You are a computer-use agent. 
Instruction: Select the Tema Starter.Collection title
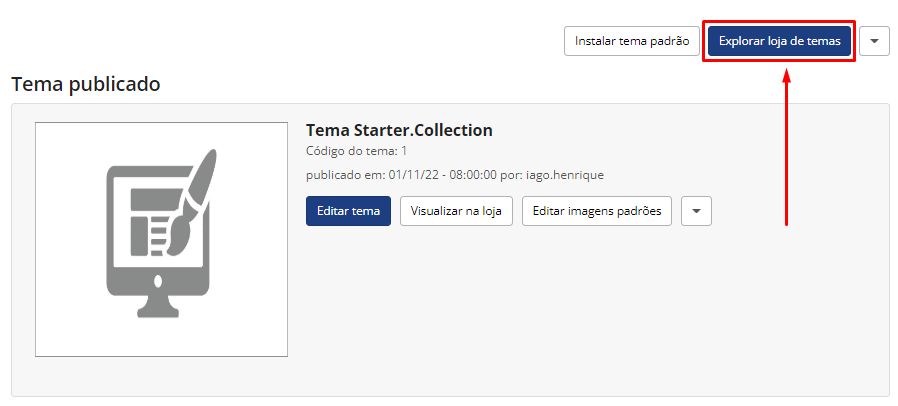pyautogui.click(x=399, y=130)
